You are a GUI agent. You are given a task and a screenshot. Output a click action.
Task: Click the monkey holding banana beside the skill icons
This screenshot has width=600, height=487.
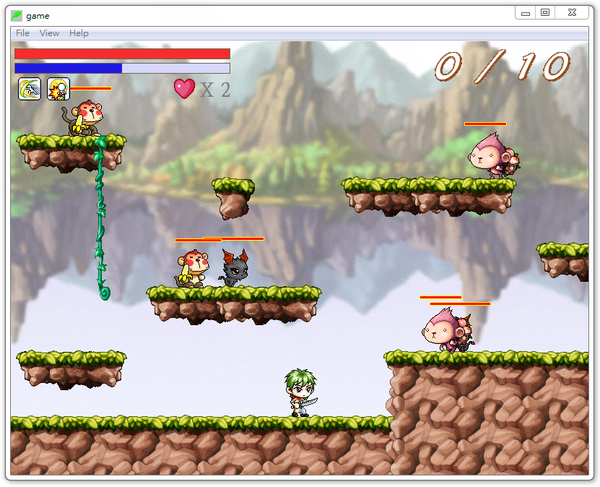[x=83, y=118]
